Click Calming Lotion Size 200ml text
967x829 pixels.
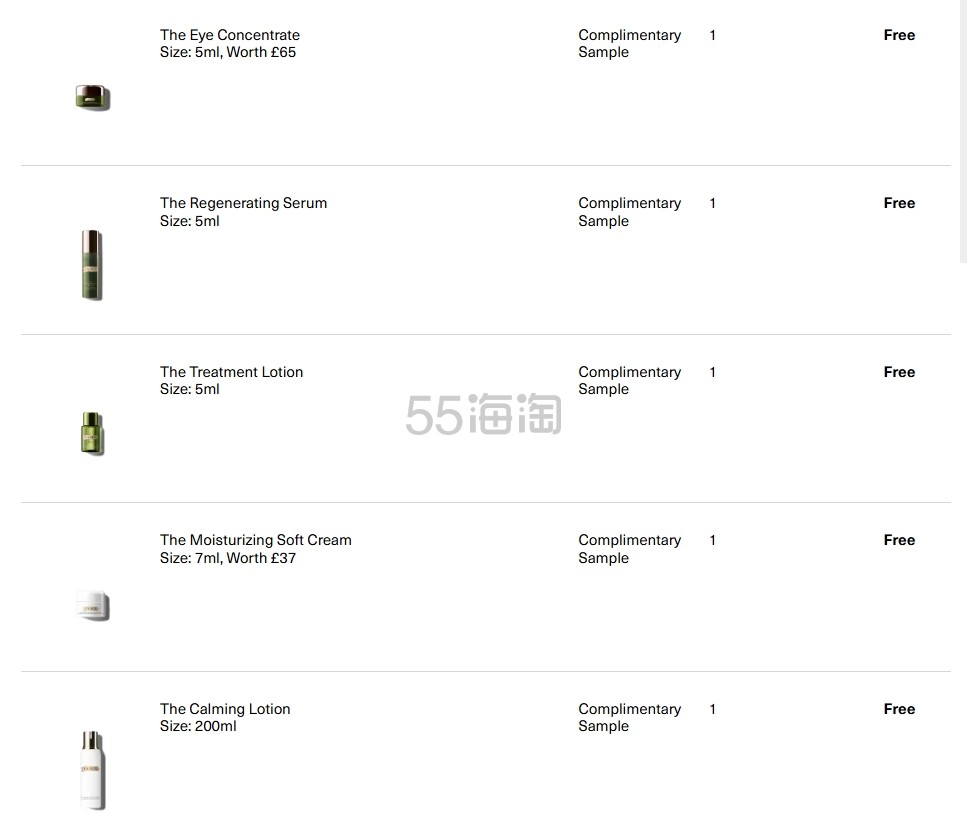pyautogui.click(x=198, y=726)
